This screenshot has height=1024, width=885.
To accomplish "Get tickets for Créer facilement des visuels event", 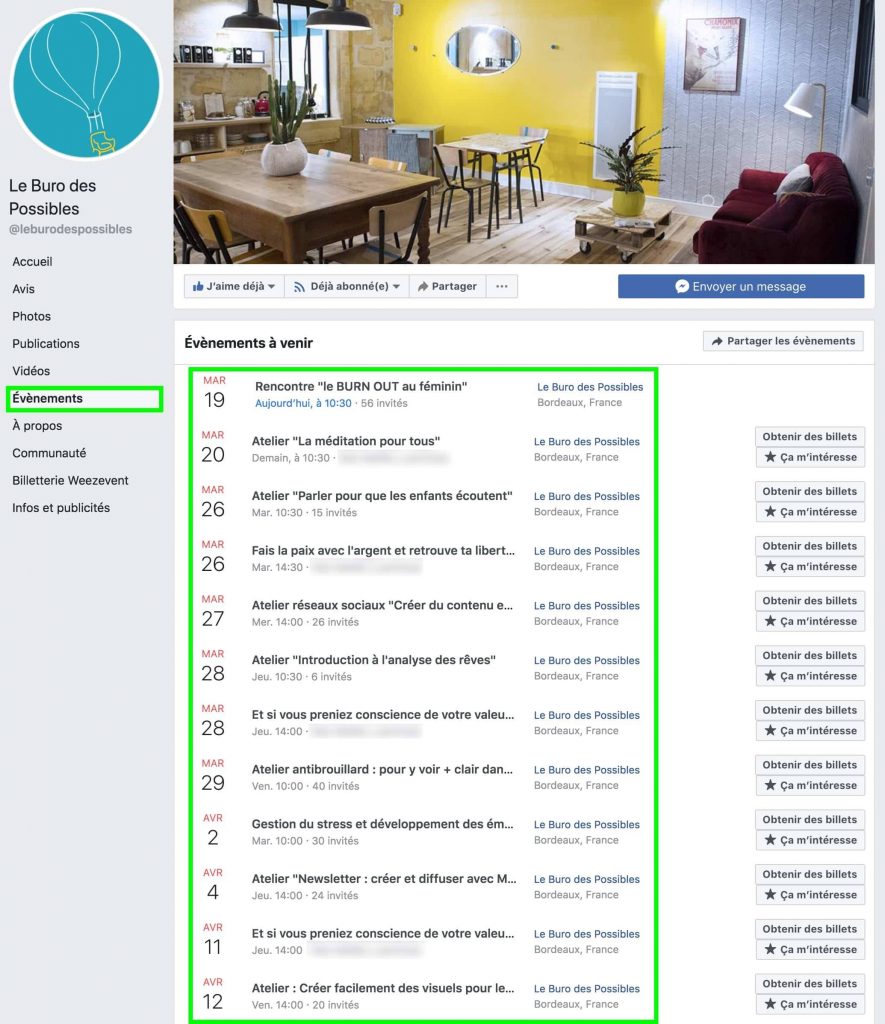I will tap(810, 984).
